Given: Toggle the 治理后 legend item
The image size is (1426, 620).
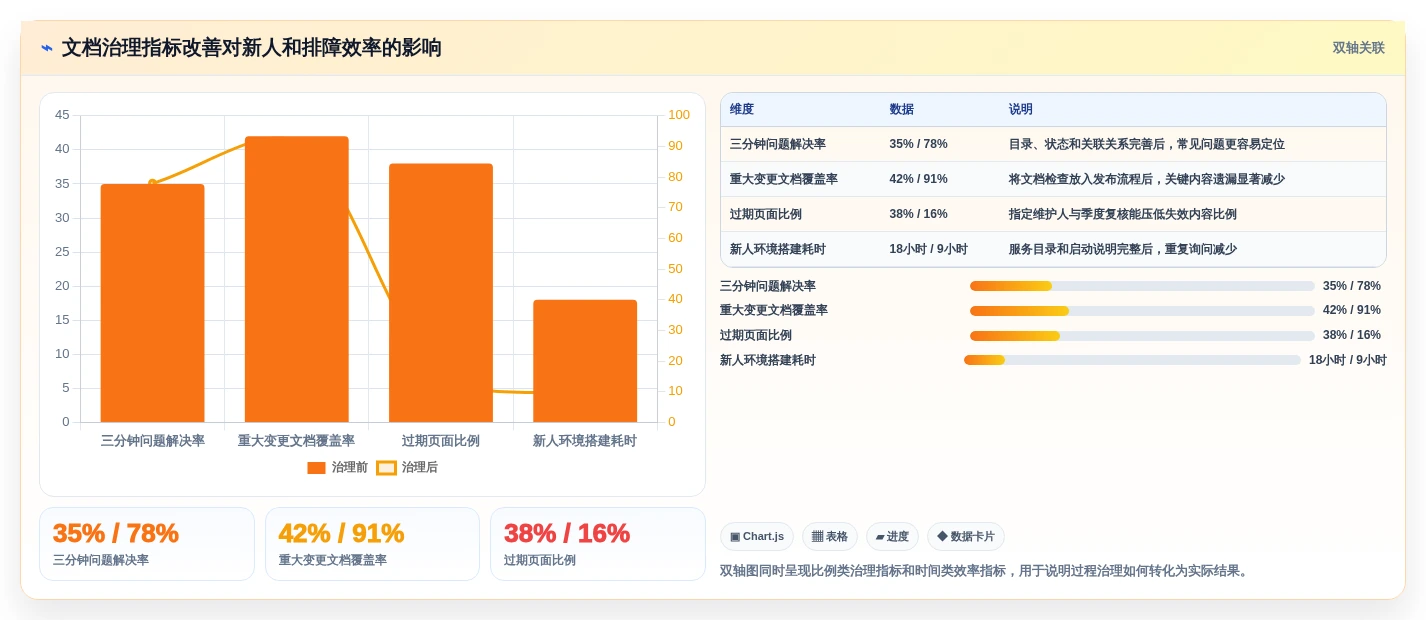Looking at the screenshot, I should 407,467.
